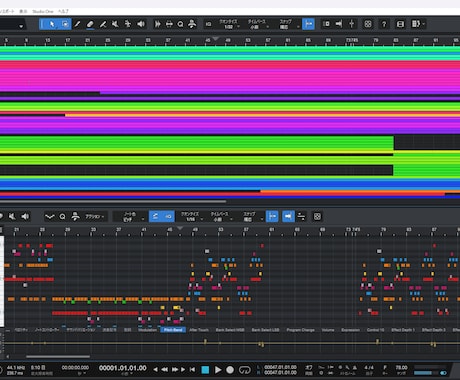Select the Split knife tool
Viewport: 460px width, 380px height.
pyautogui.click(x=103, y=24)
